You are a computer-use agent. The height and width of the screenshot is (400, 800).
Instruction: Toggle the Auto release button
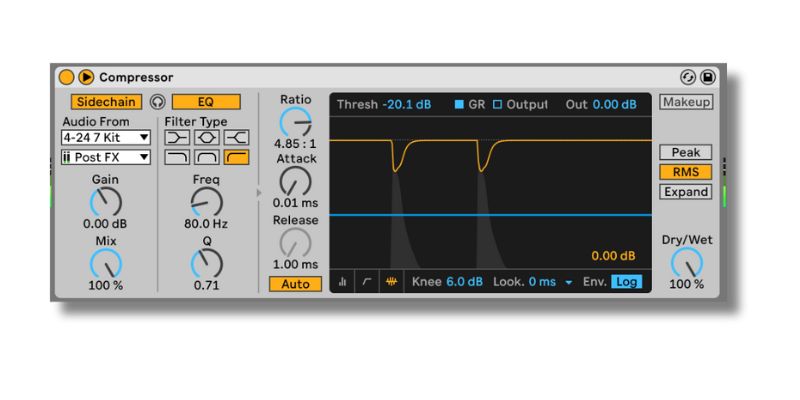click(x=295, y=284)
